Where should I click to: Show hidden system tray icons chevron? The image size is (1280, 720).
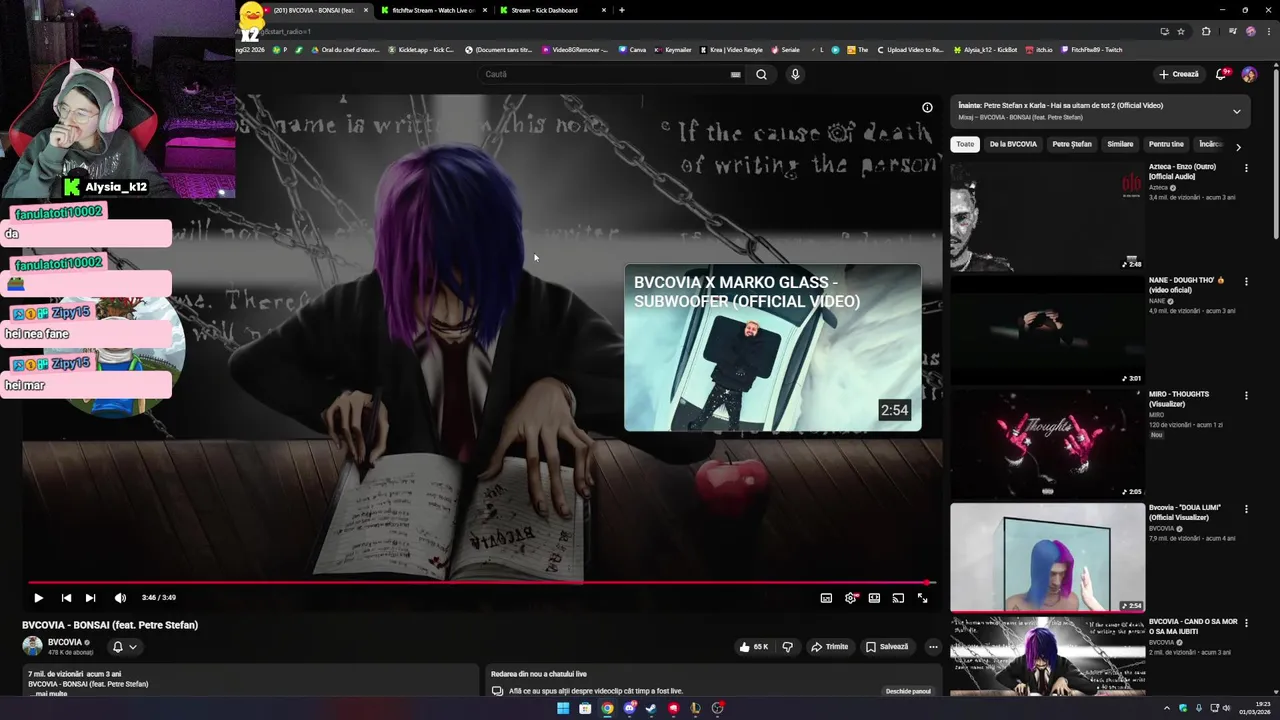(x=1167, y=708)
